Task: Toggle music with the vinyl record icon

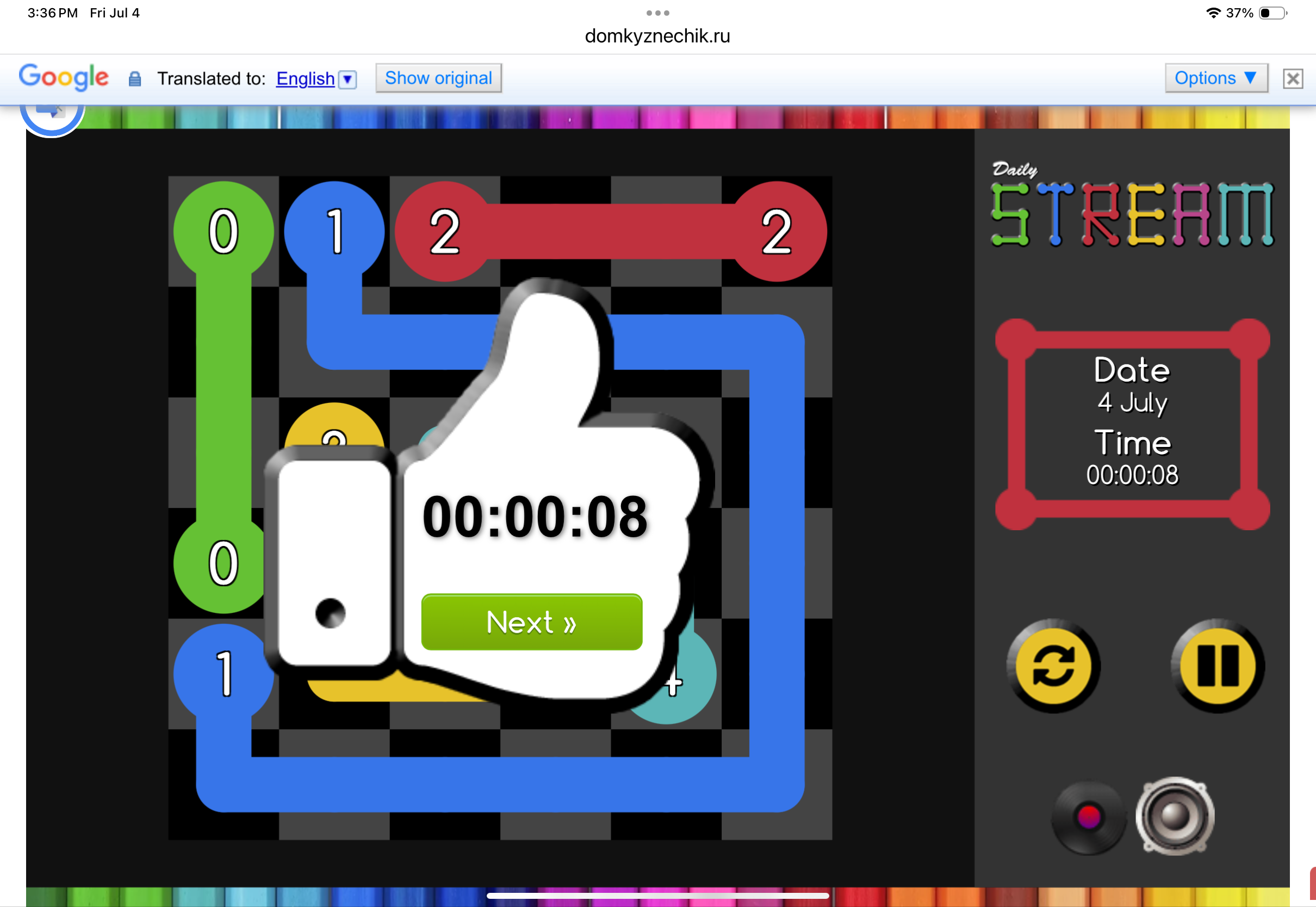Action: coord(1088,817)
